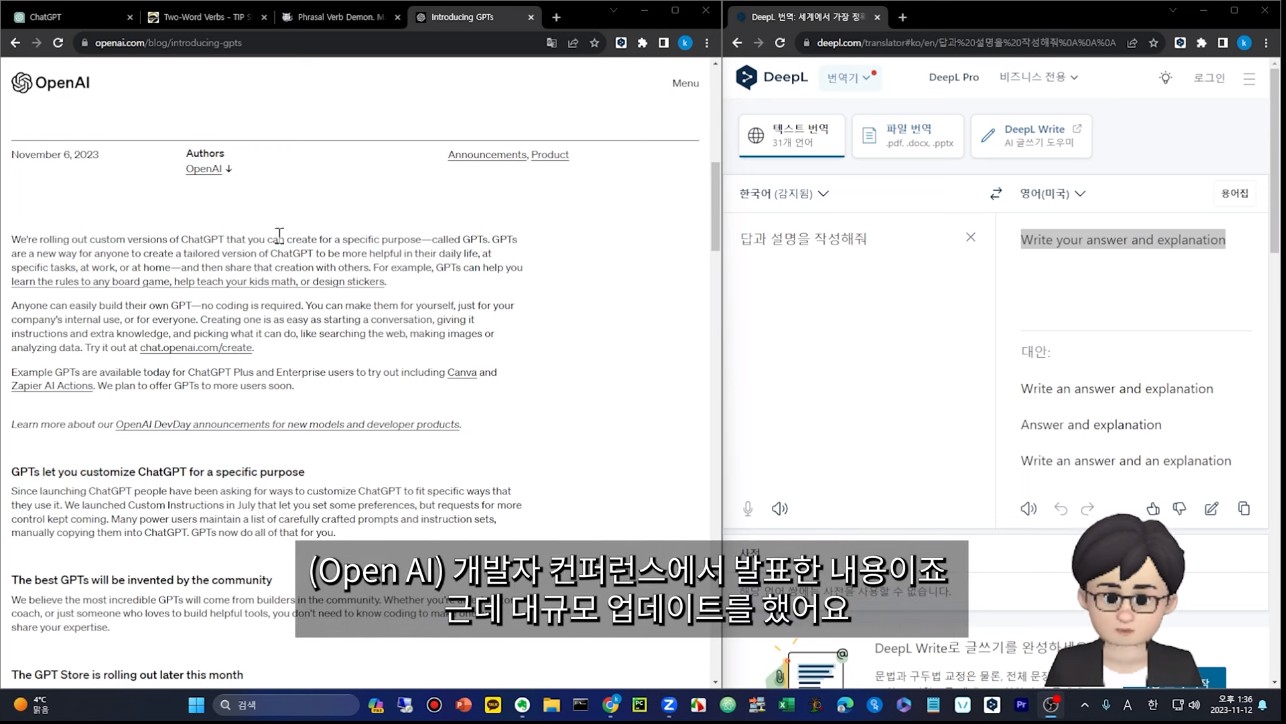Screen dimensions: 1286x724
Task: Copy the translation with the copy icon
Action: click(1244, 509)
